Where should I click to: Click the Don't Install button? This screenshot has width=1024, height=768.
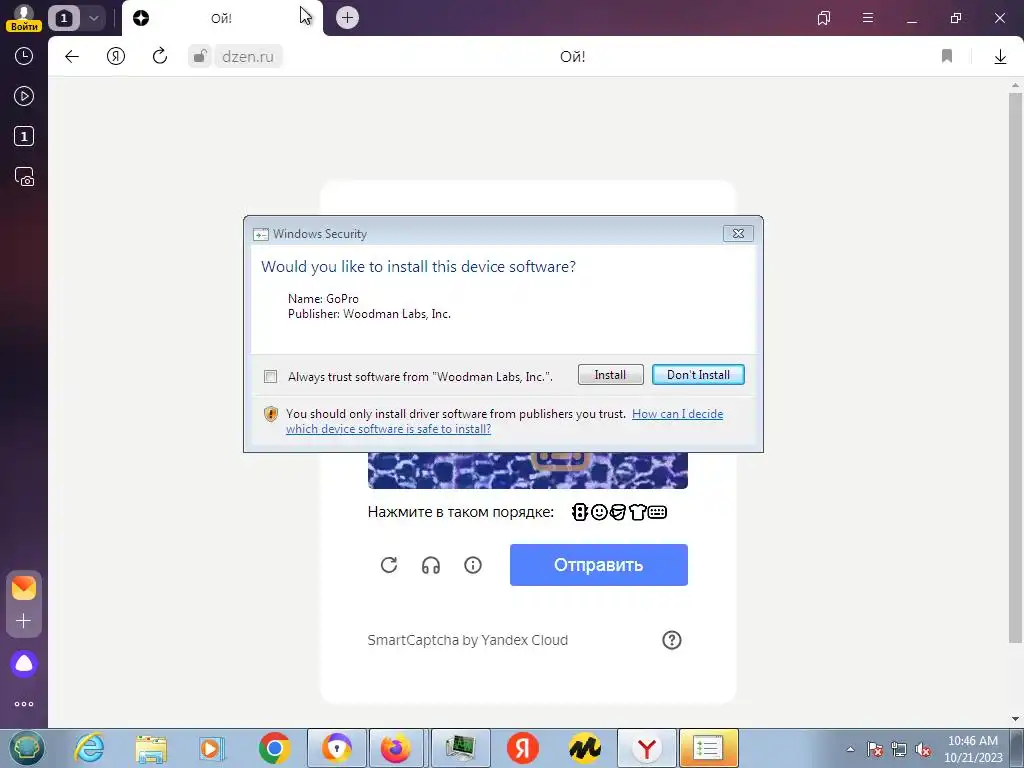coord(698,375)
